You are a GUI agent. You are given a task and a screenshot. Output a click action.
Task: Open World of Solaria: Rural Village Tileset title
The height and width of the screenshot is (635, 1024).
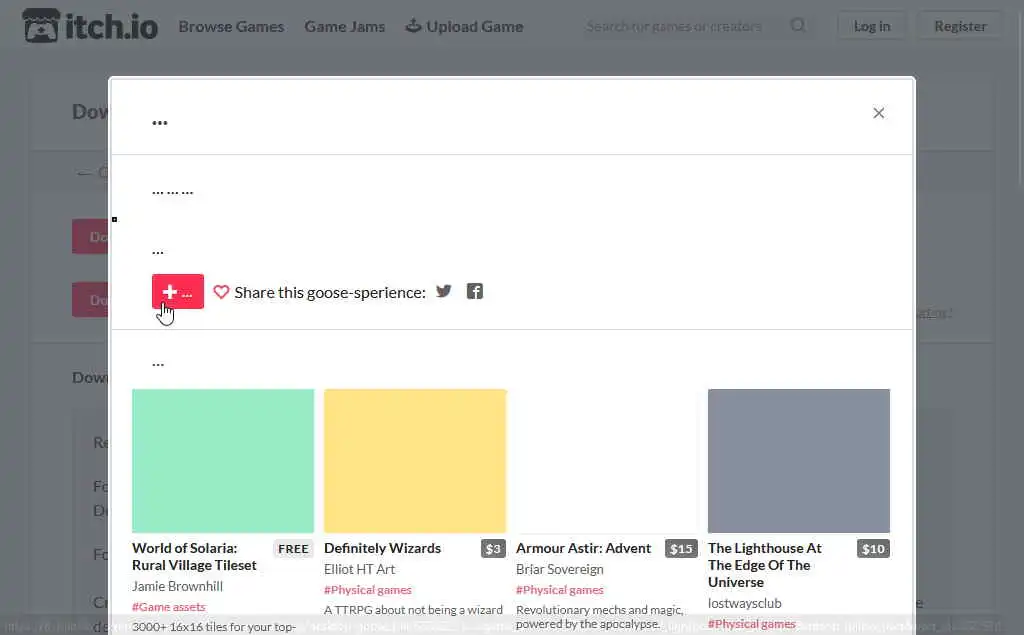tap(194, 557)
